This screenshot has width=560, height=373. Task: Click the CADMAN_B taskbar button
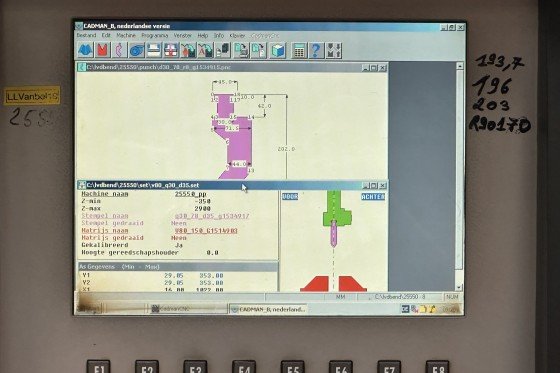pyautogui.click(x=268, y=309)
